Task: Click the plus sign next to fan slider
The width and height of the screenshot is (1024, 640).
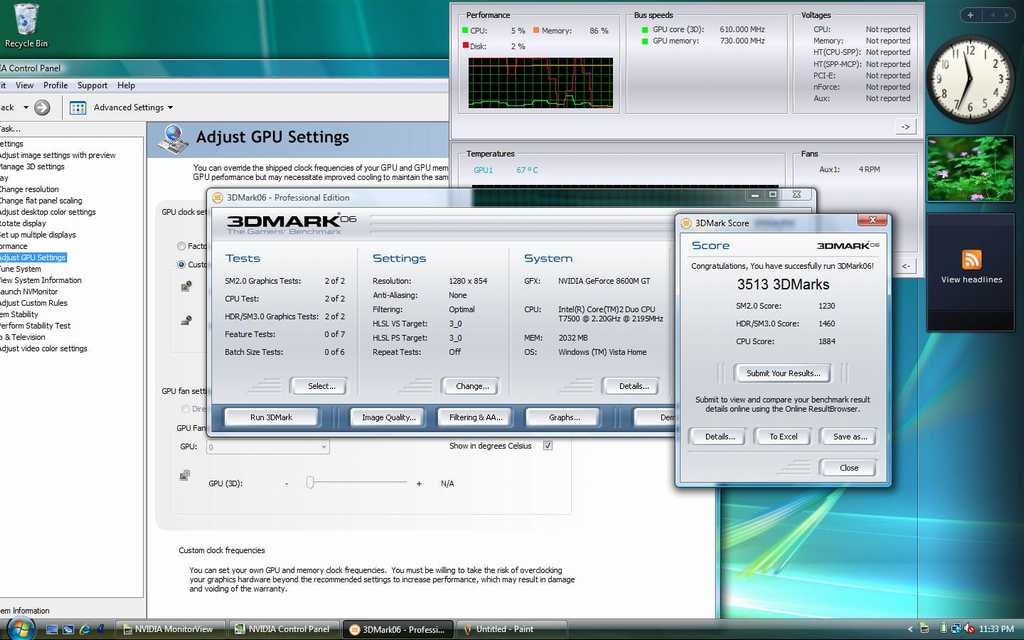Action: [419, 484]
